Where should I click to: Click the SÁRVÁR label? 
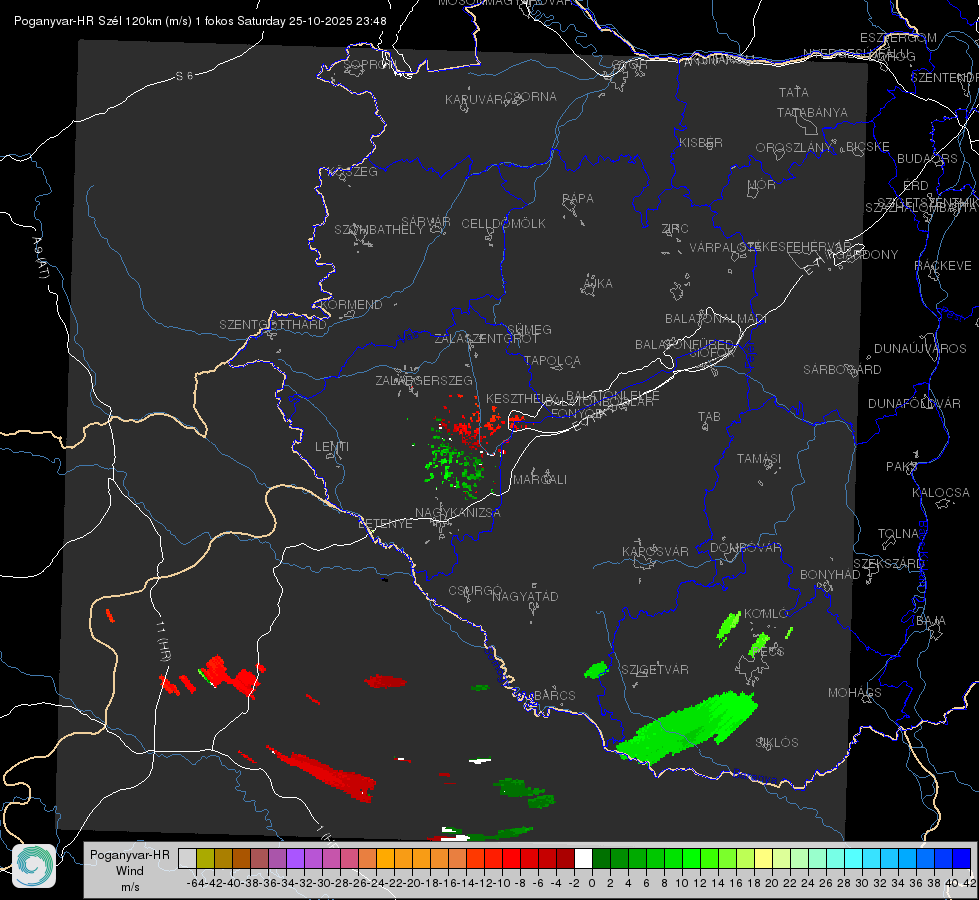pyautogui.click(x=426, y=222)
